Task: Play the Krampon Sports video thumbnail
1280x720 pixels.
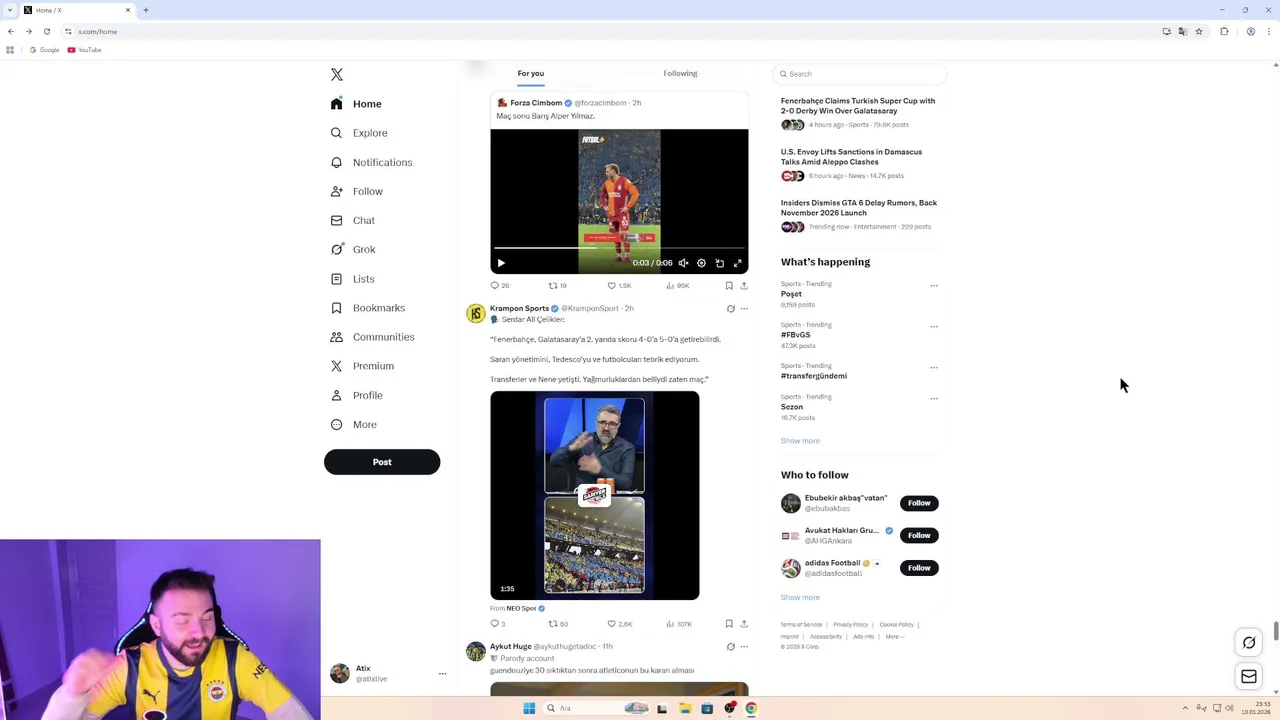Action: click(x=595, y=495)
